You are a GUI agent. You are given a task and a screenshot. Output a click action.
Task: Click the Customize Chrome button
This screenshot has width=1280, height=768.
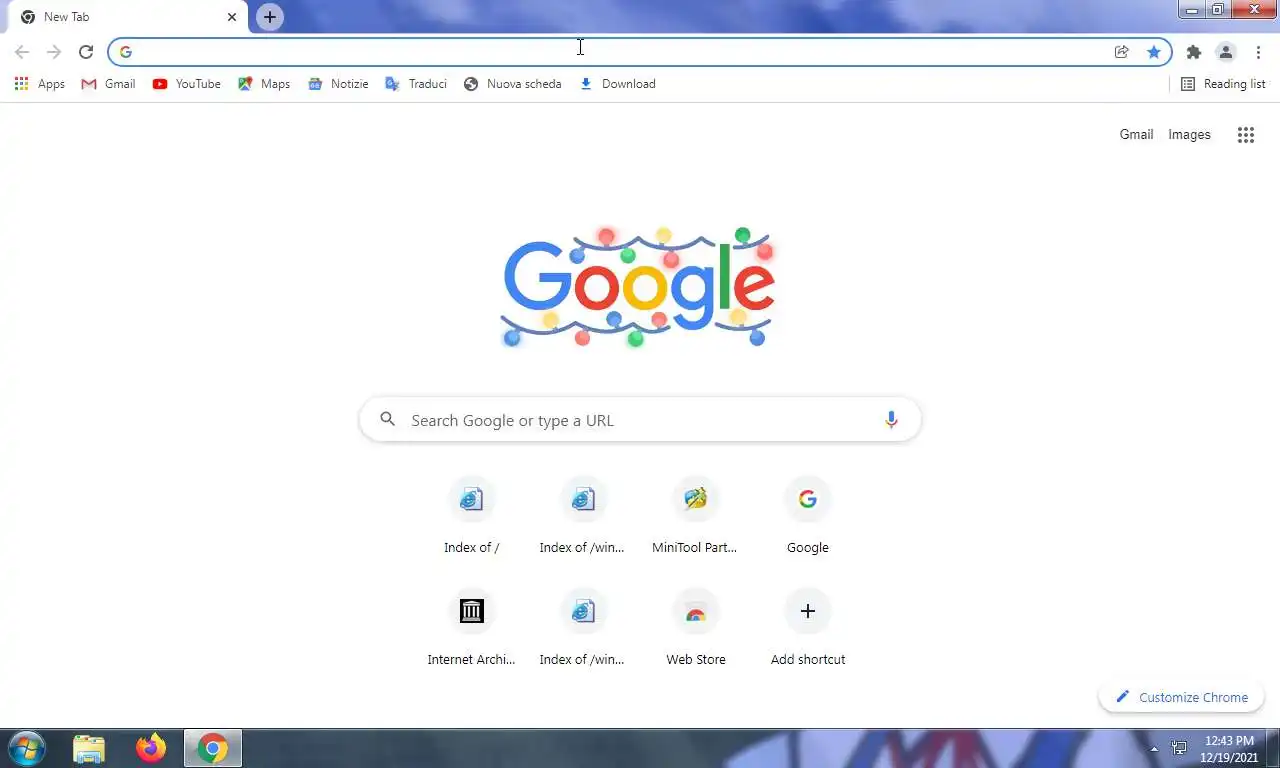point(1182,697)
